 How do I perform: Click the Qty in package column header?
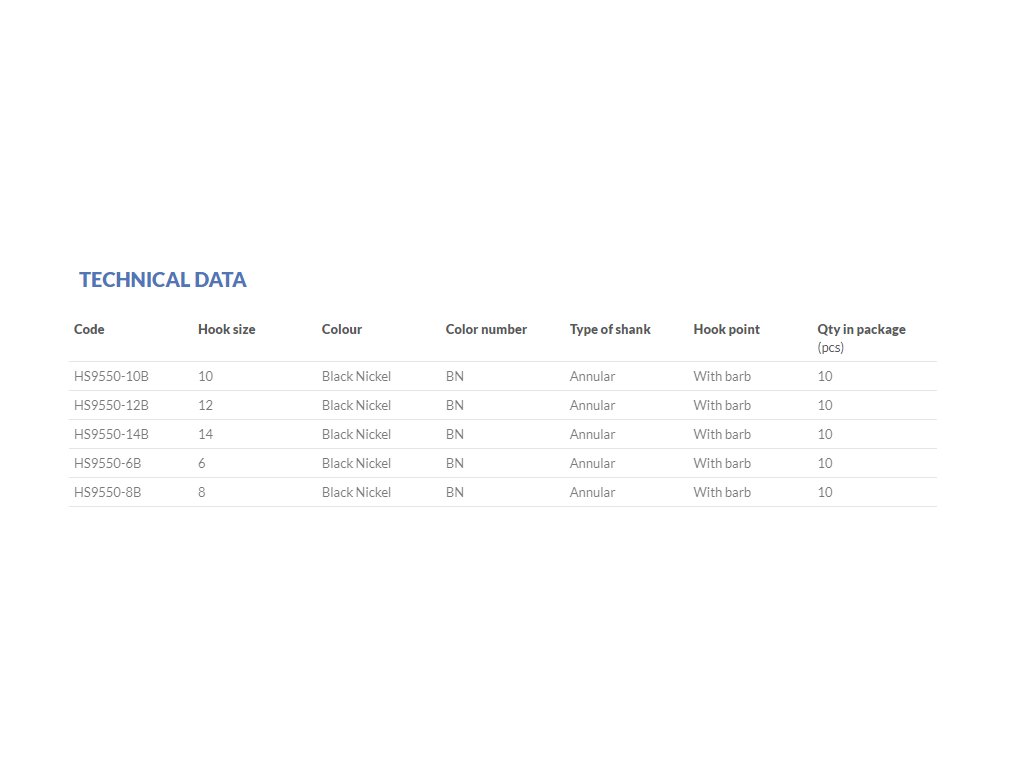click(x=861, y=329)
